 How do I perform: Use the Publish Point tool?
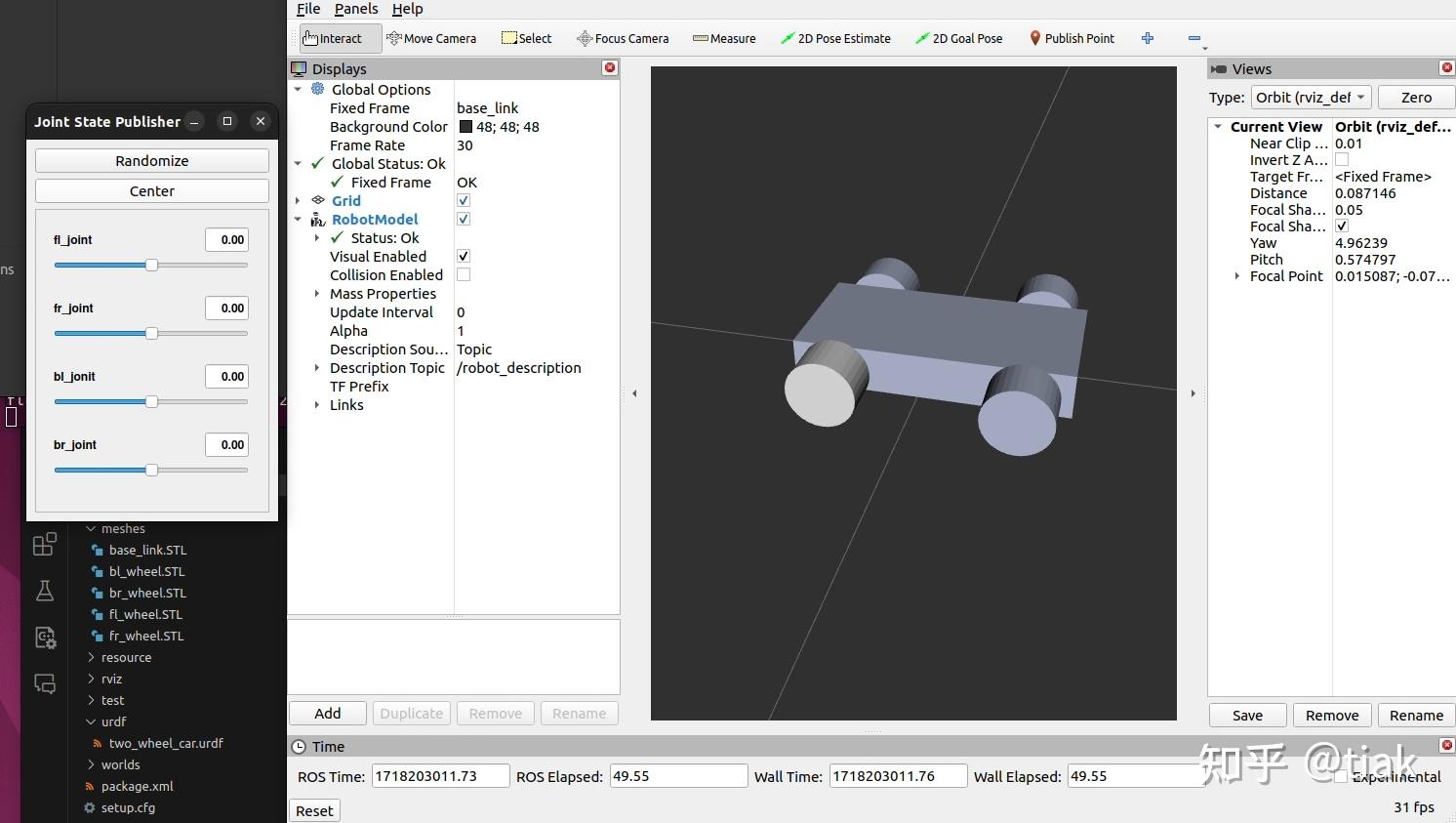[1072, 38]
